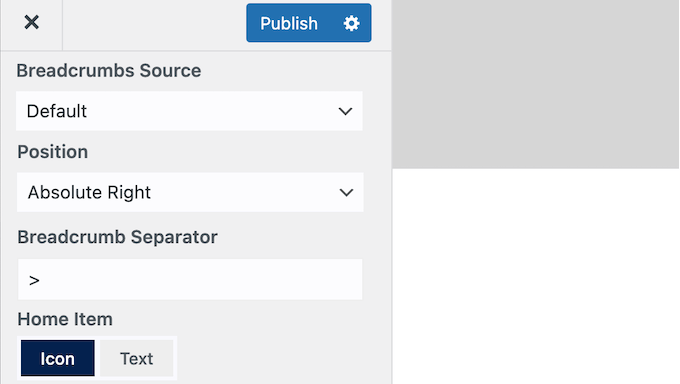Click the Breadcrumbs Source label
Image resolution: width=680 pixels, height=384 pixels.
109,71
